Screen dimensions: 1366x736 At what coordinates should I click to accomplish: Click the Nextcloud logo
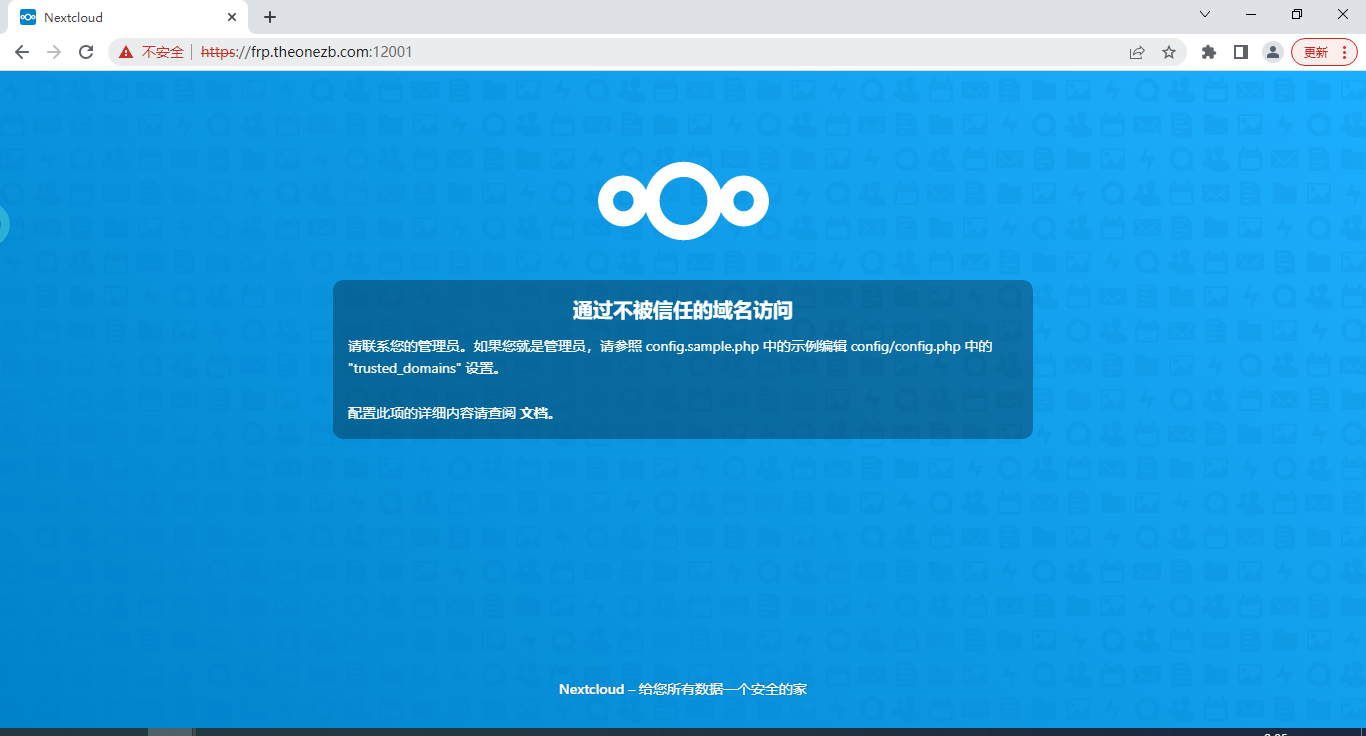(x=683, y=201)
